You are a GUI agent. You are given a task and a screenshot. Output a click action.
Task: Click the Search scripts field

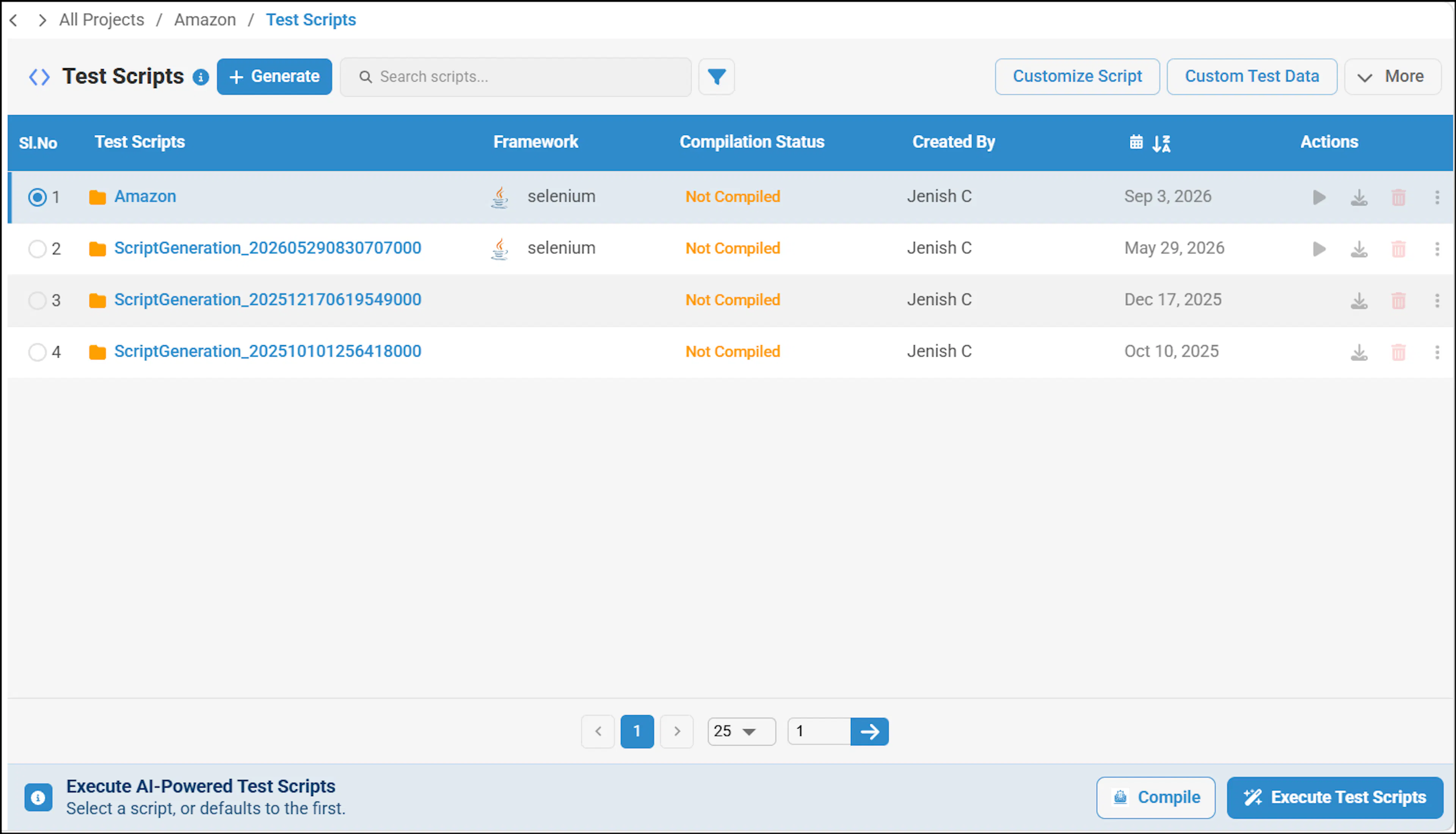tap(515, 77)
